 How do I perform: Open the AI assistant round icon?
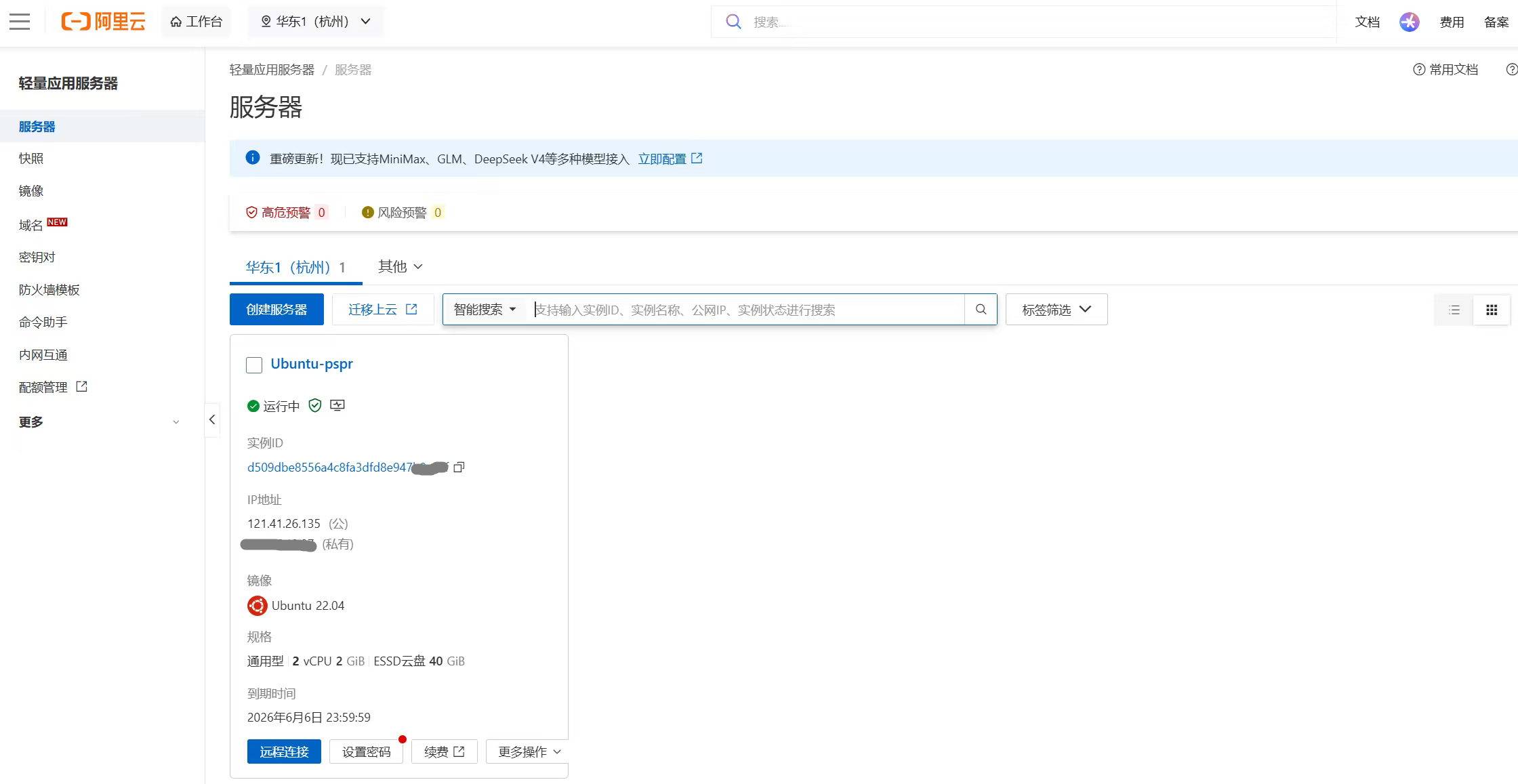(1410, 22)
